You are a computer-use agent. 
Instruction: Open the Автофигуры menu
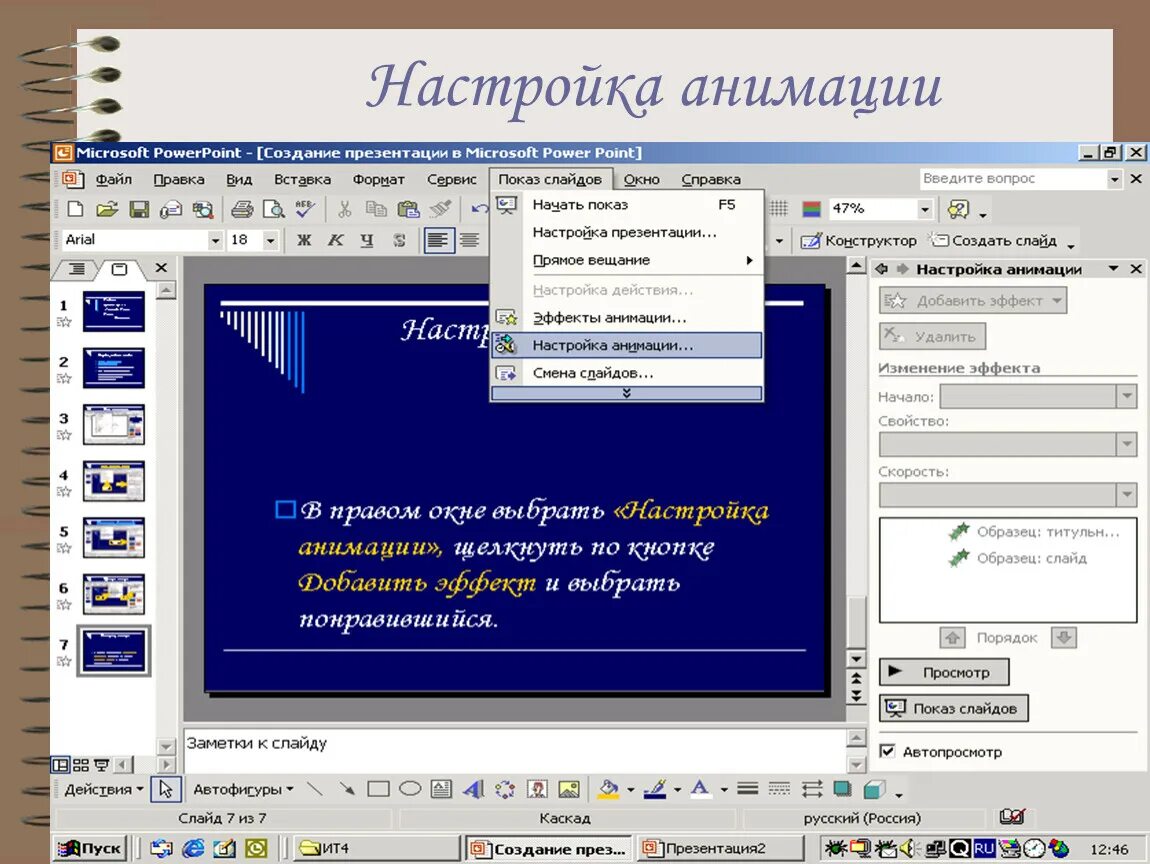pyautogui.click(x=243, y=789)
